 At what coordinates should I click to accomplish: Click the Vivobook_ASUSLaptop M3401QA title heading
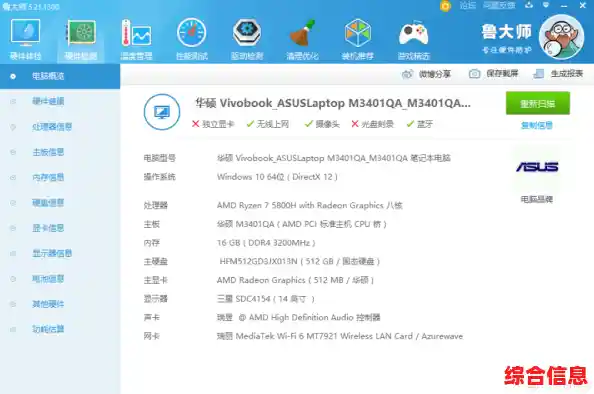tap(333, 103)
